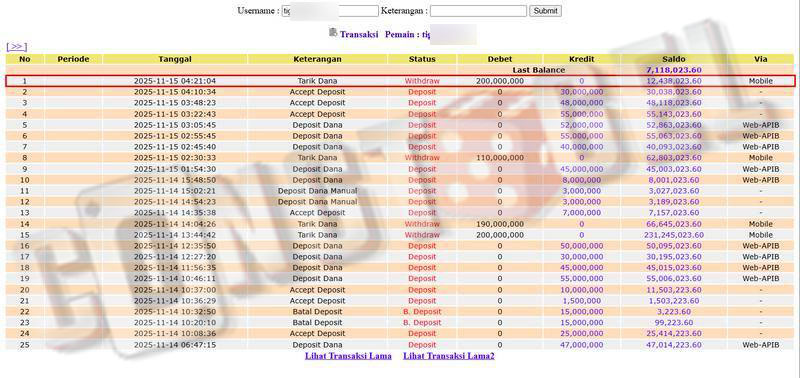The width and height of the screenshot is (800, 378).
Task: Click the Status column header
Action: (x=422, y=59)
